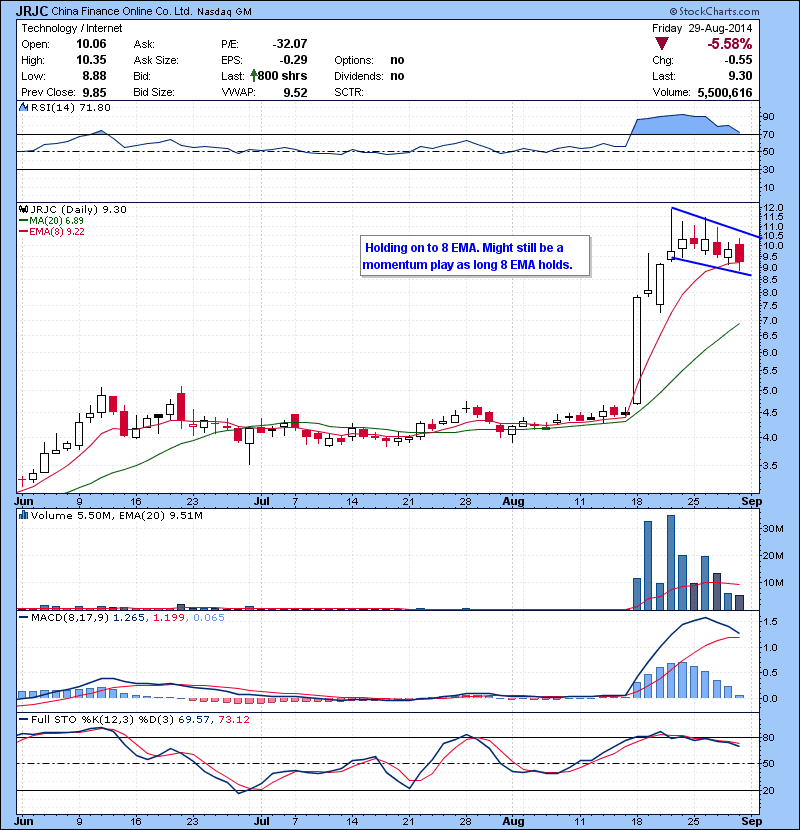Click the Chg -0.55 value
Viewport: 800px width, 830px height.
point(738,60)
